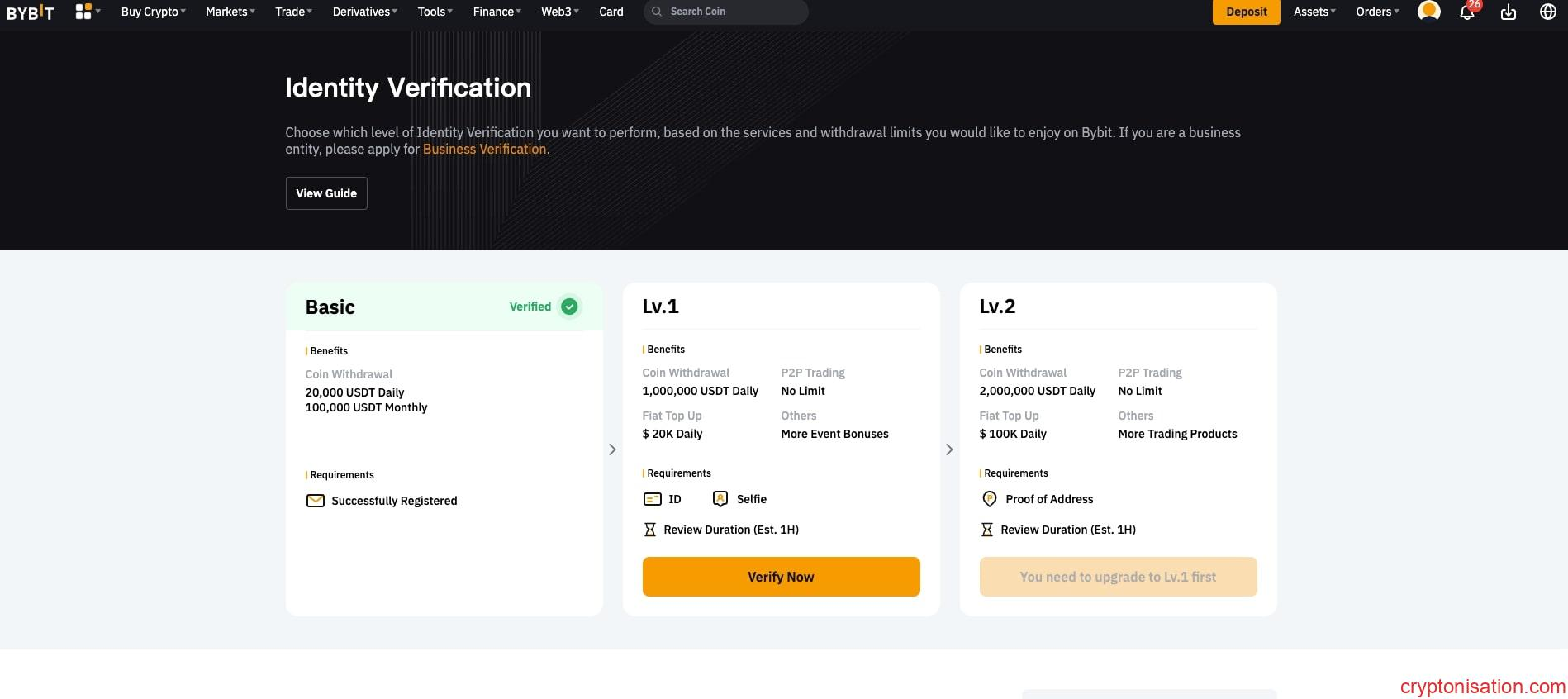Viewport: 1568px width, 699px height.
Task: Expand the Derivatives dropdown menu
Action: pos(364,12)
